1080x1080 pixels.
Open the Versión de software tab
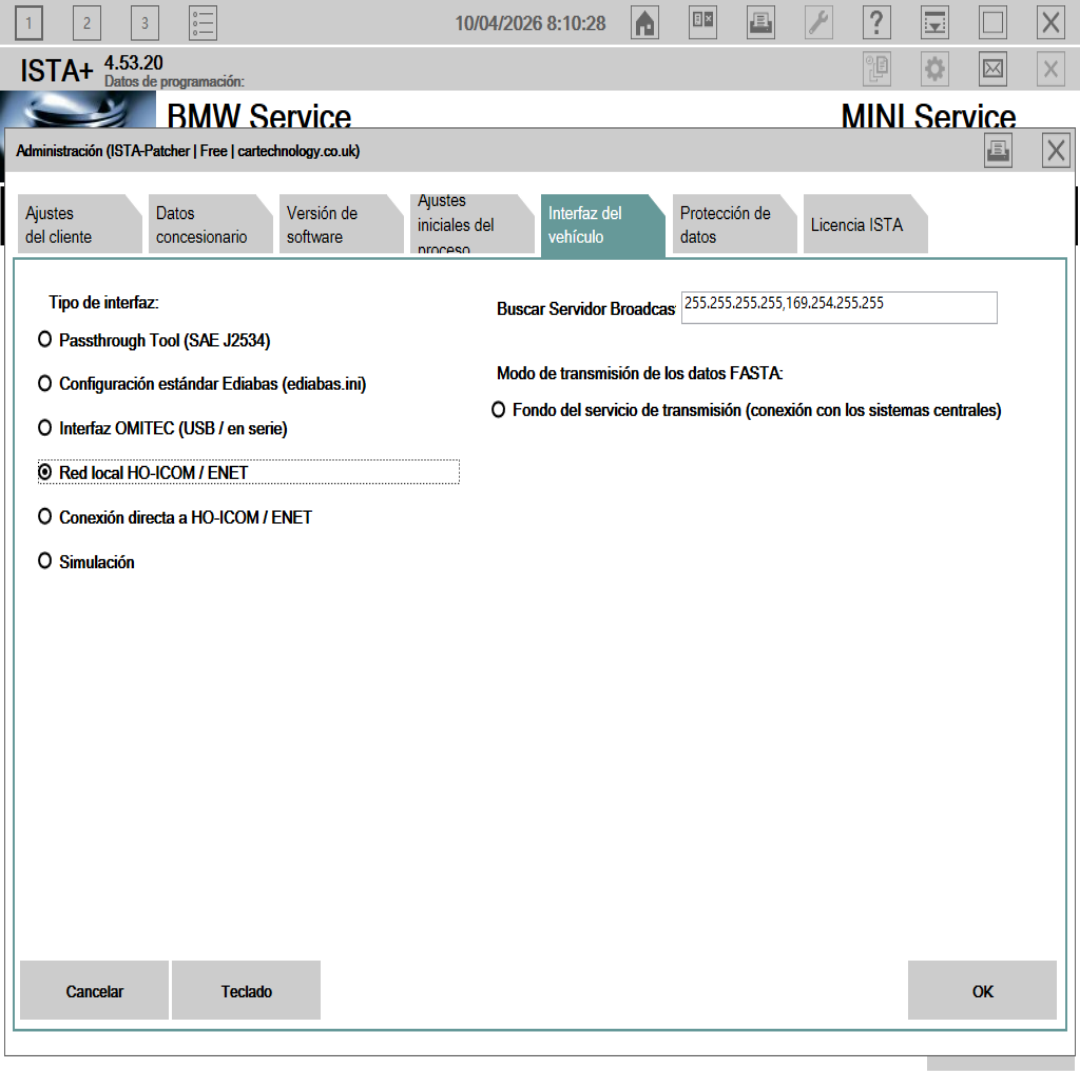pyautogui.click(x=340, y=225)
